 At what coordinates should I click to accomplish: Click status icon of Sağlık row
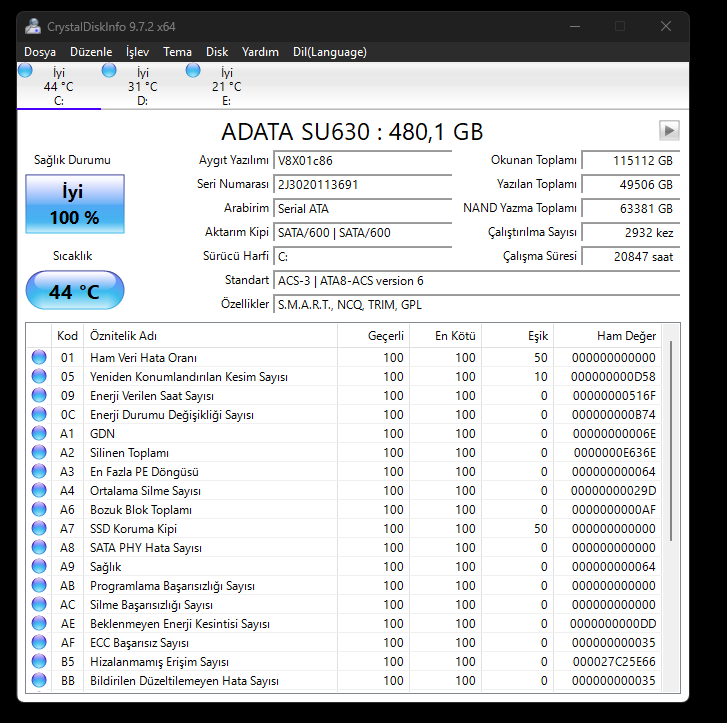tap(39, 566)
